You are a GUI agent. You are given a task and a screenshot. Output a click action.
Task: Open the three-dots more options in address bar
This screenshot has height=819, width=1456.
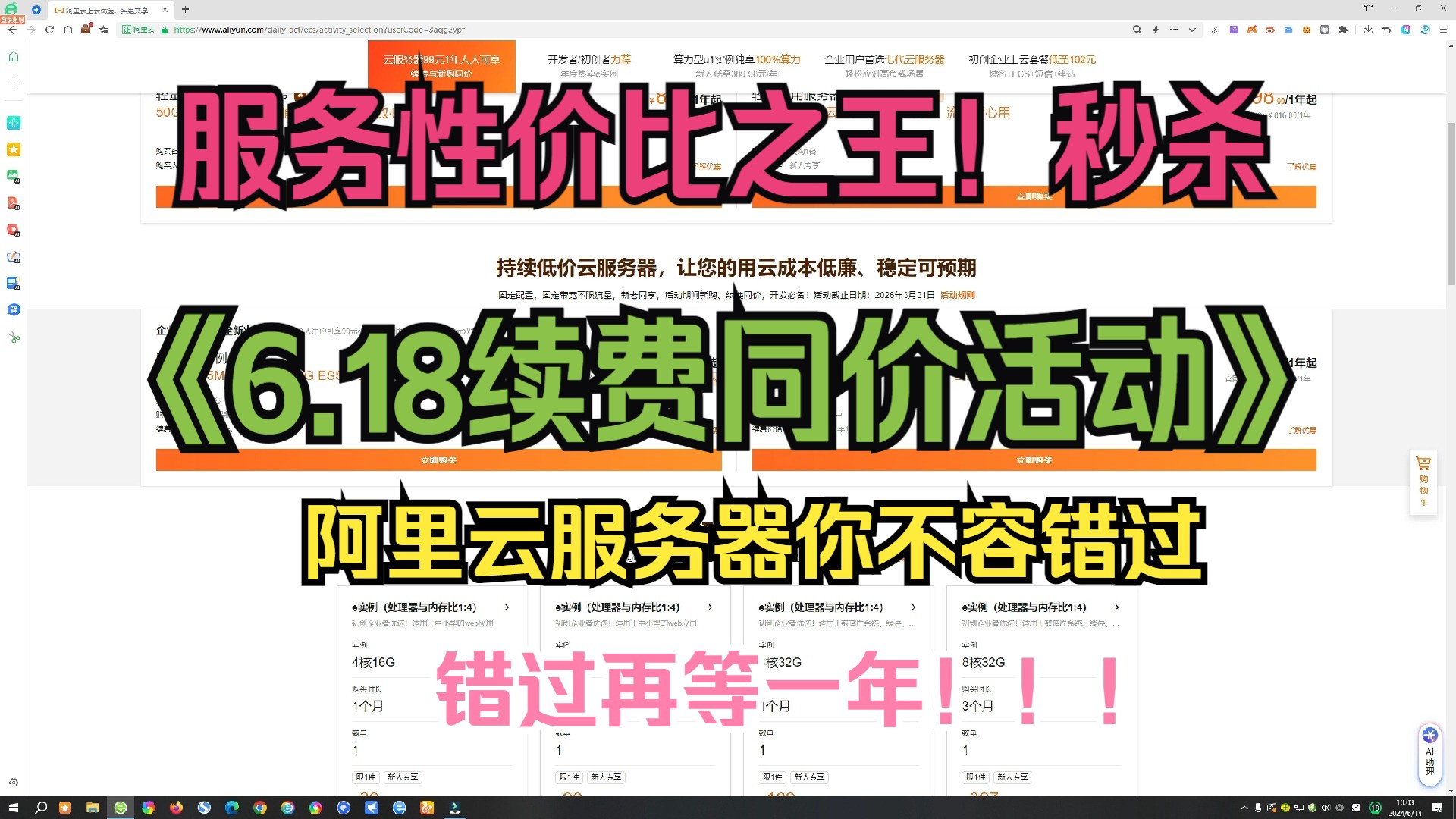pyautogui.click(x=1174, y=30)
